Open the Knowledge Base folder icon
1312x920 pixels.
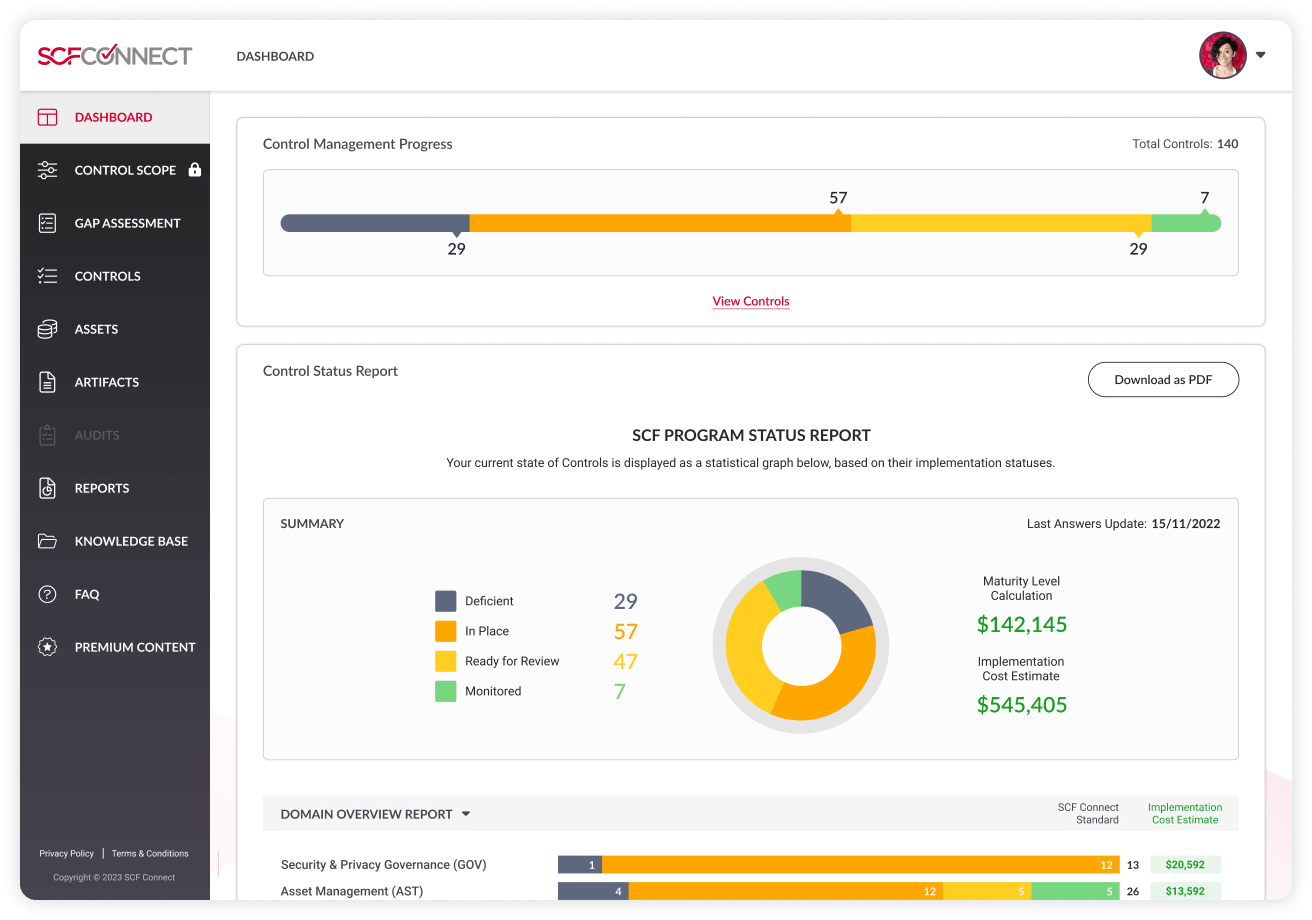pyautogui.click(x=47, y=541)
